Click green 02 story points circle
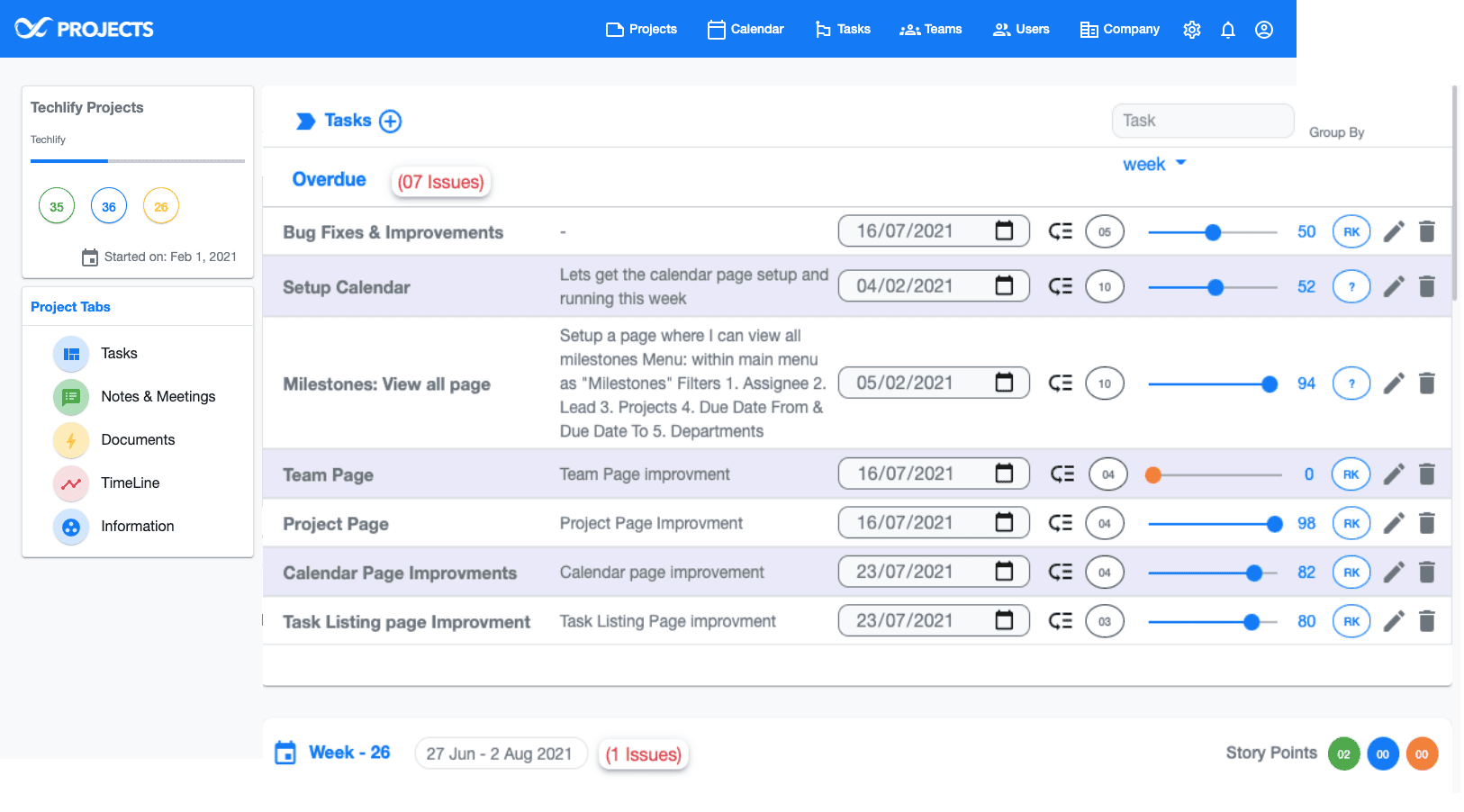 (1343, 754)
